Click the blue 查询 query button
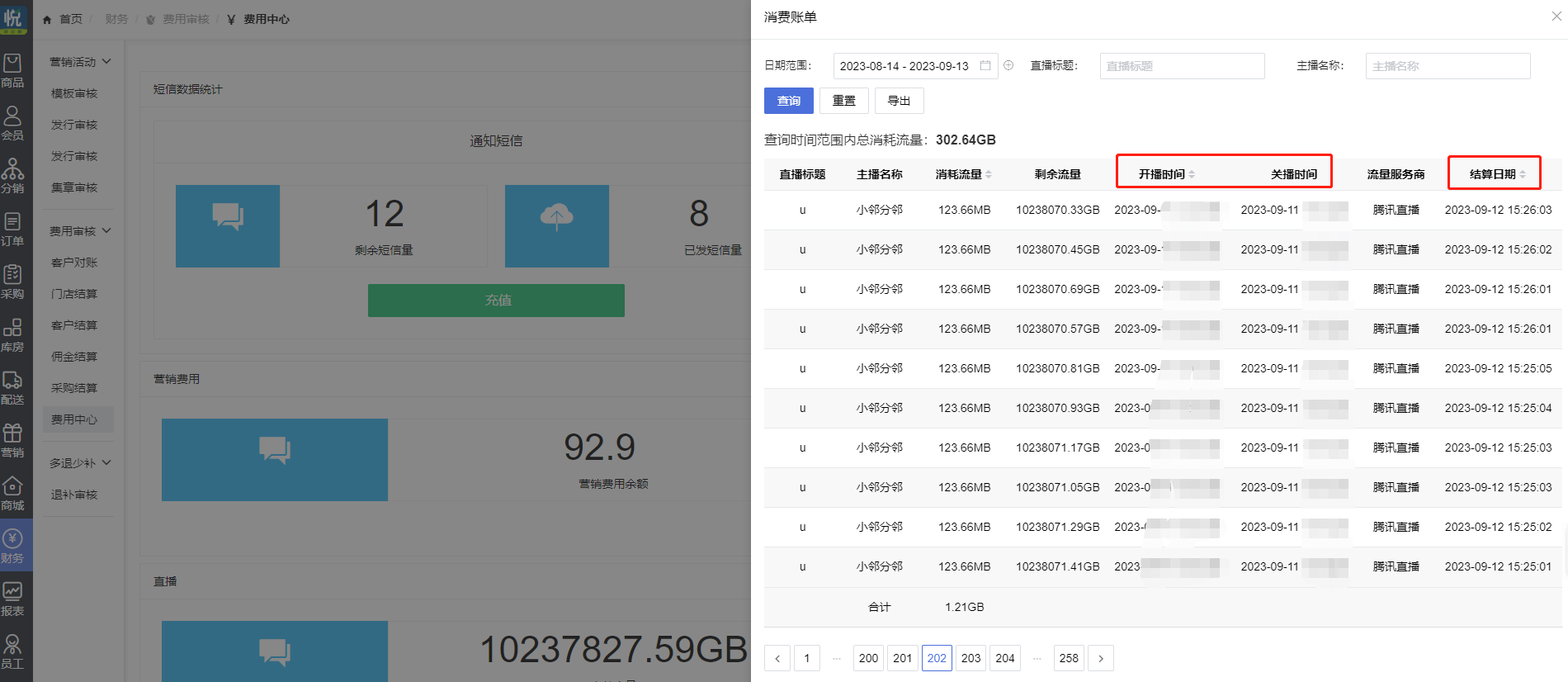 pos(788,101)
